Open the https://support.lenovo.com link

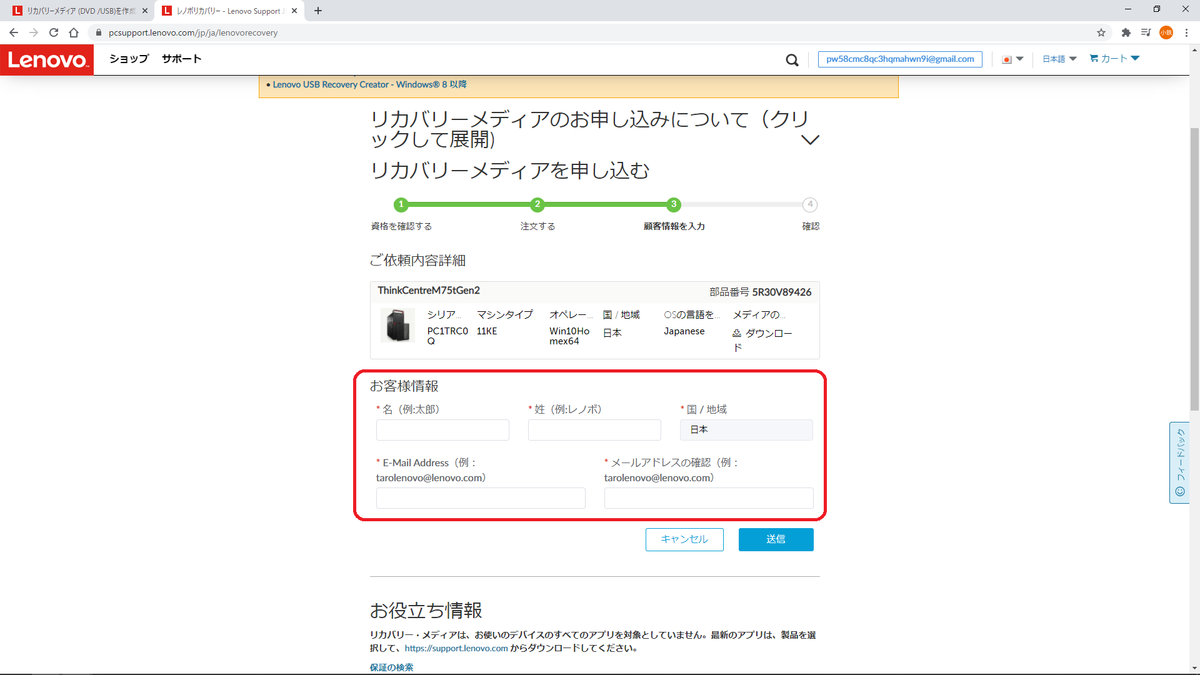coord(456,648)
